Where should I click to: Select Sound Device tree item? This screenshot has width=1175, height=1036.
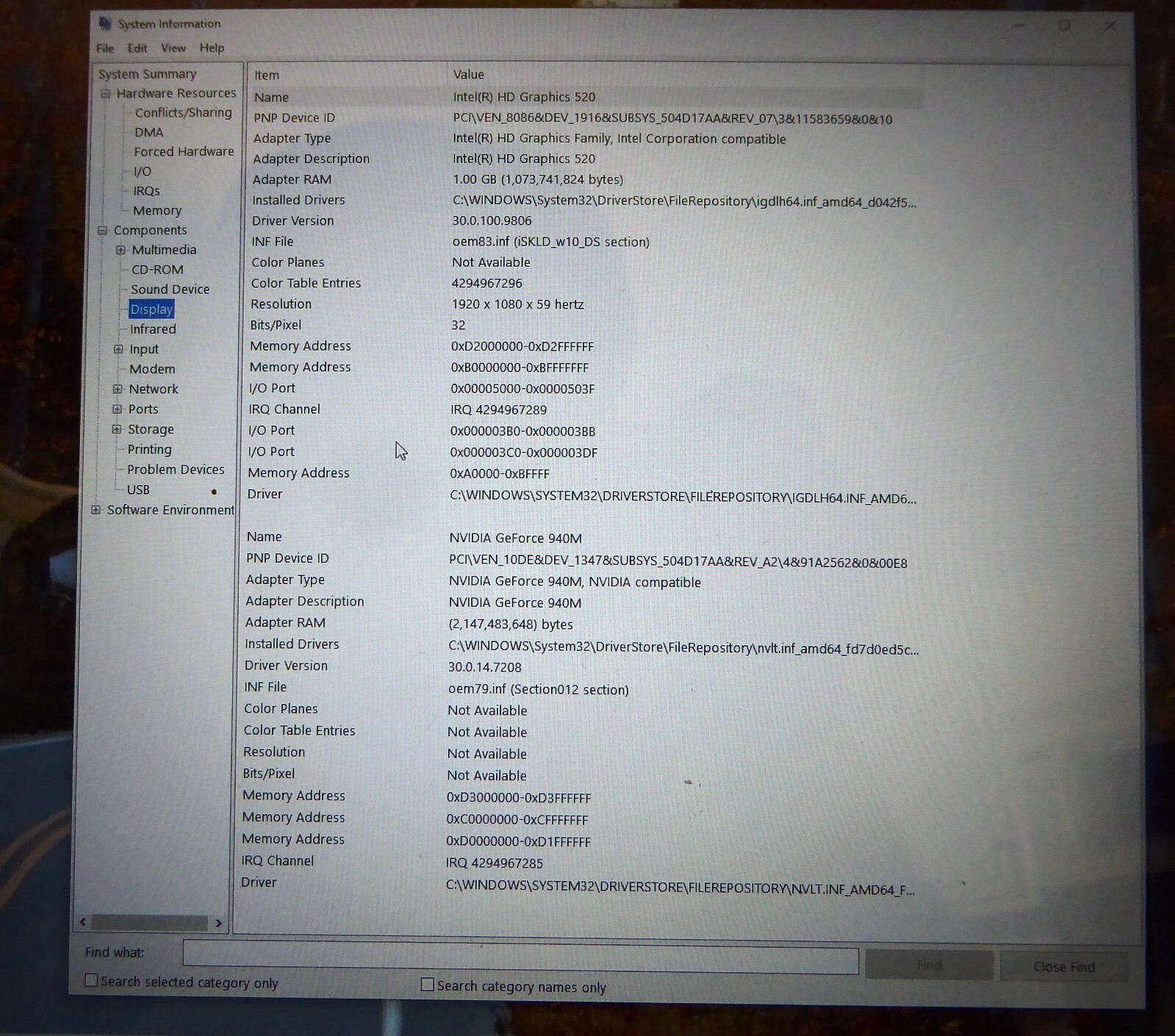pos(170,289)
